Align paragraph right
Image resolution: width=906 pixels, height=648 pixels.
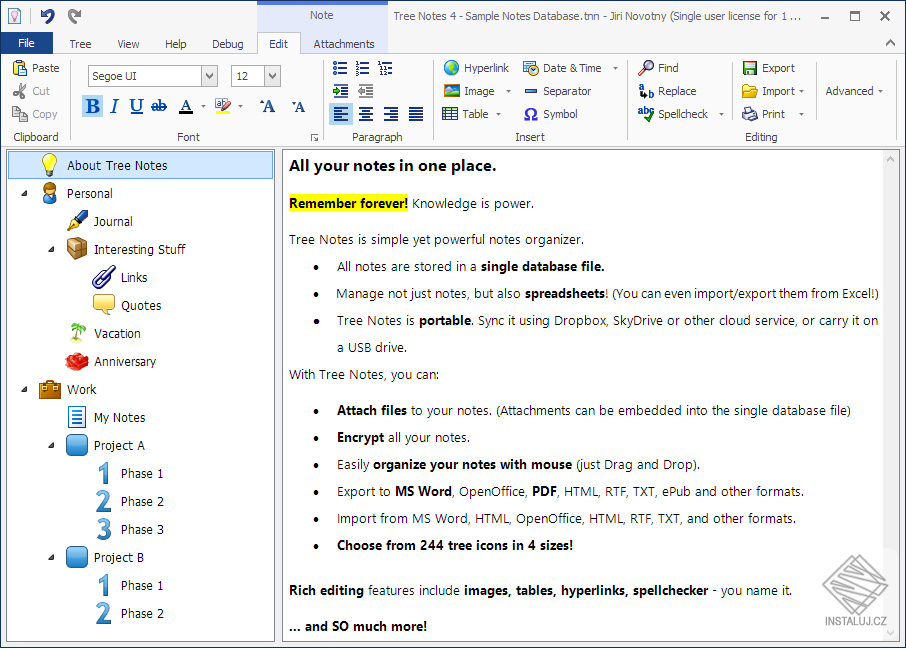click(391, 114)
